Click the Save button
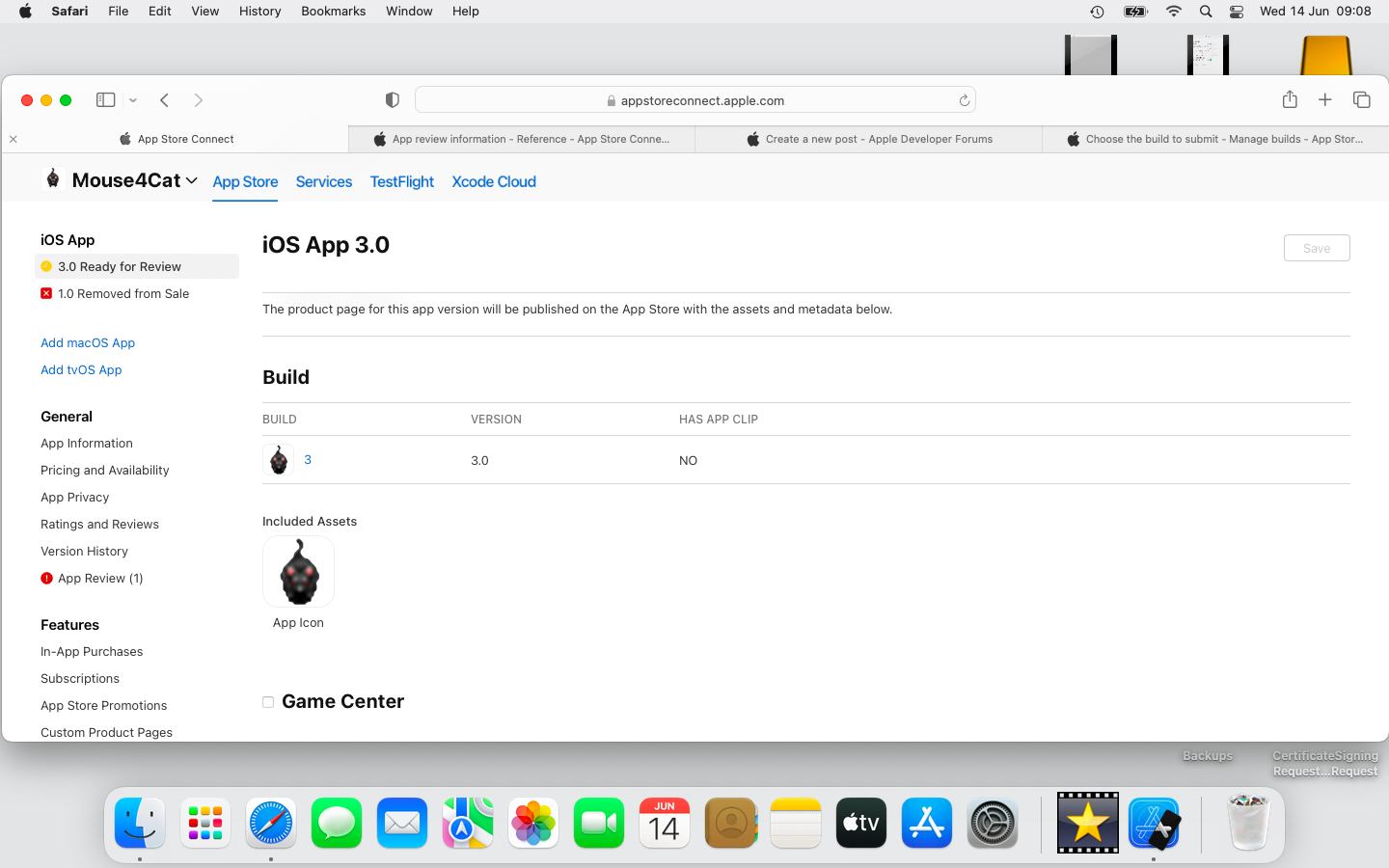Viewport: 1389px width, 868px height. pos(1317,248)
